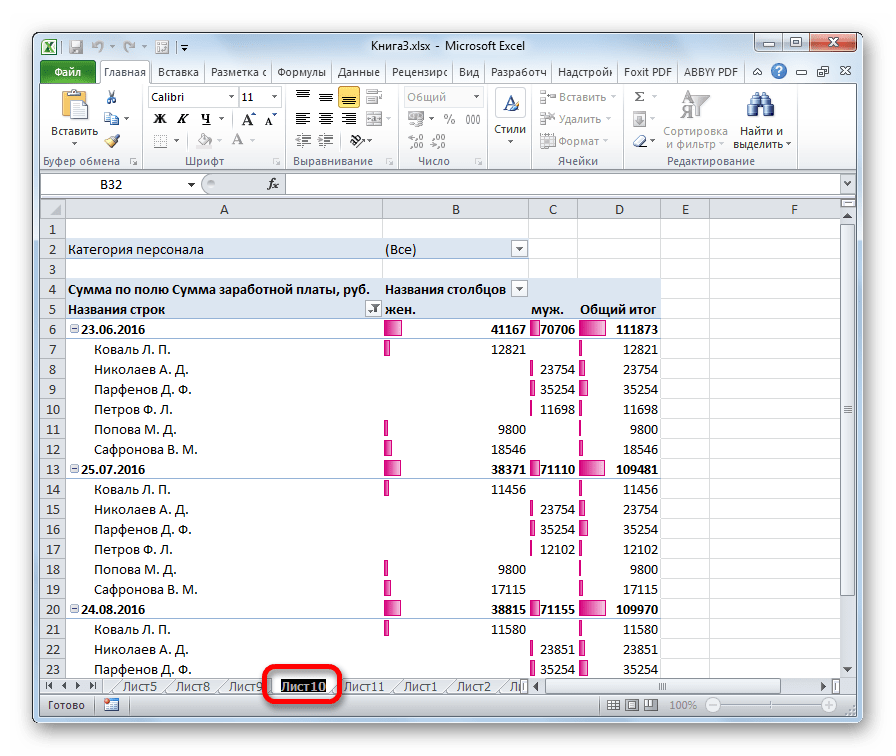Open the Лист11 sheet tab

click(363, 686)
